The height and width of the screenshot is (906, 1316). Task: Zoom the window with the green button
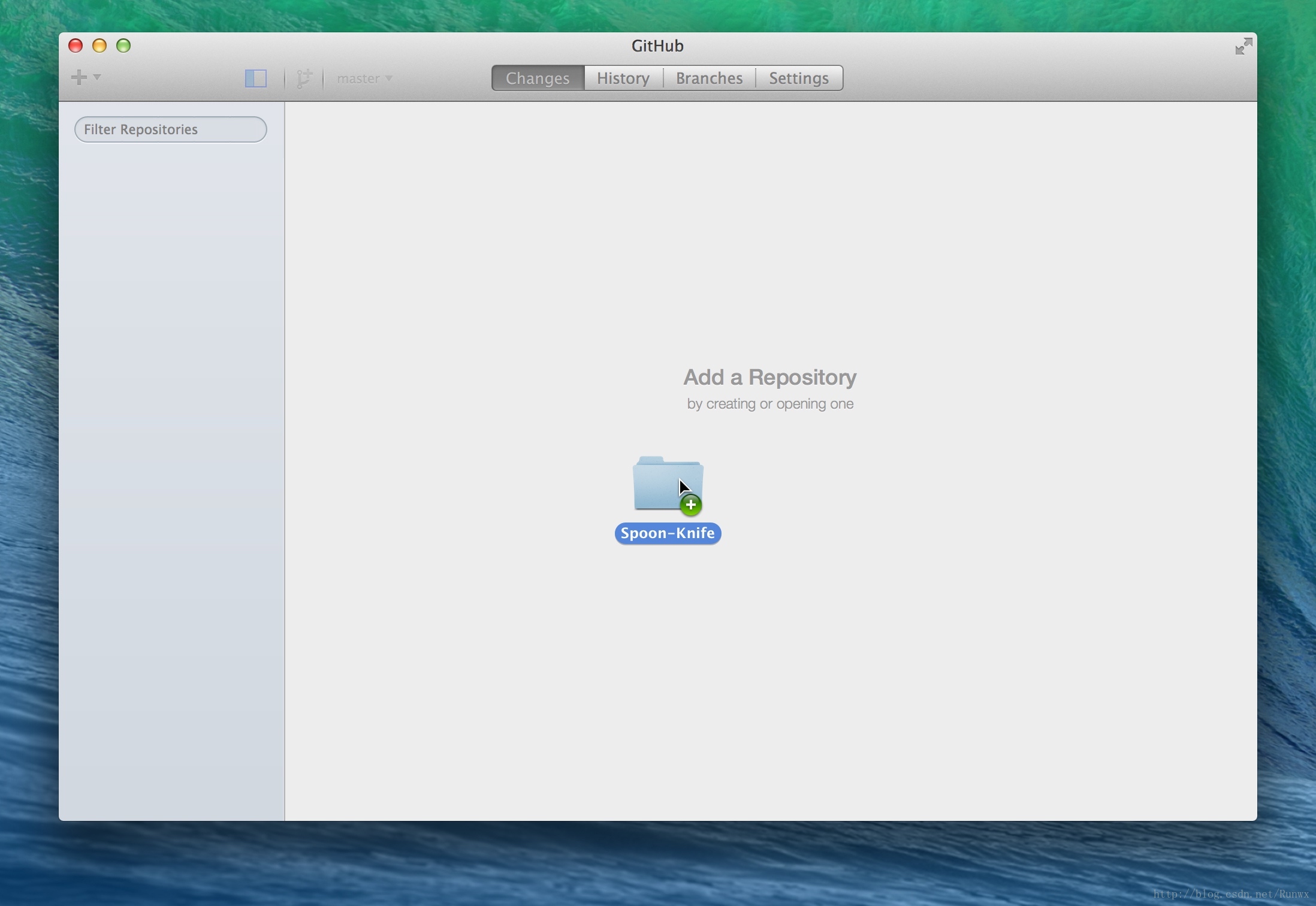[123, 46]
